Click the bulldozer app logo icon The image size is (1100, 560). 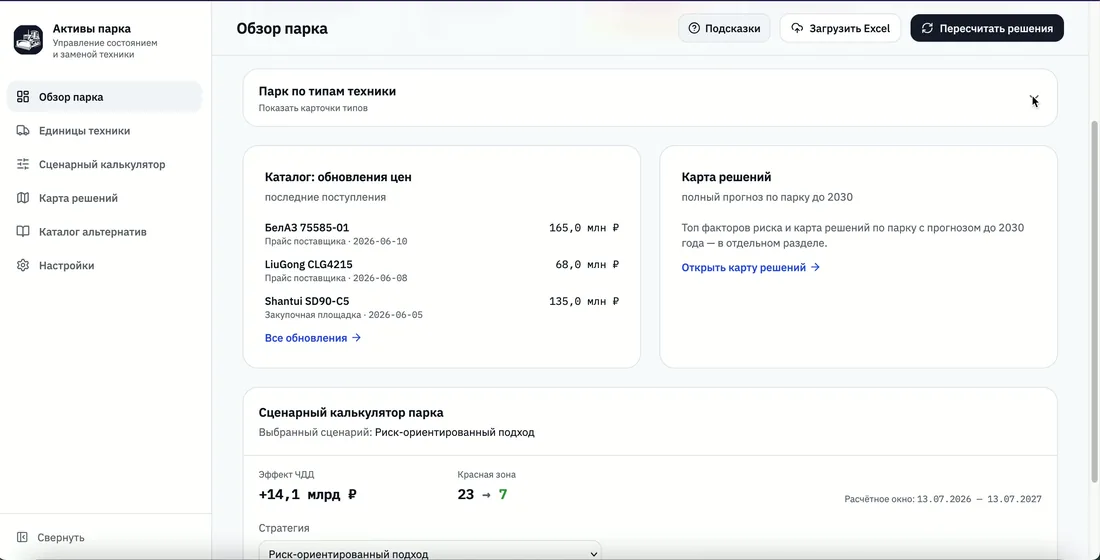coord(28,39)
